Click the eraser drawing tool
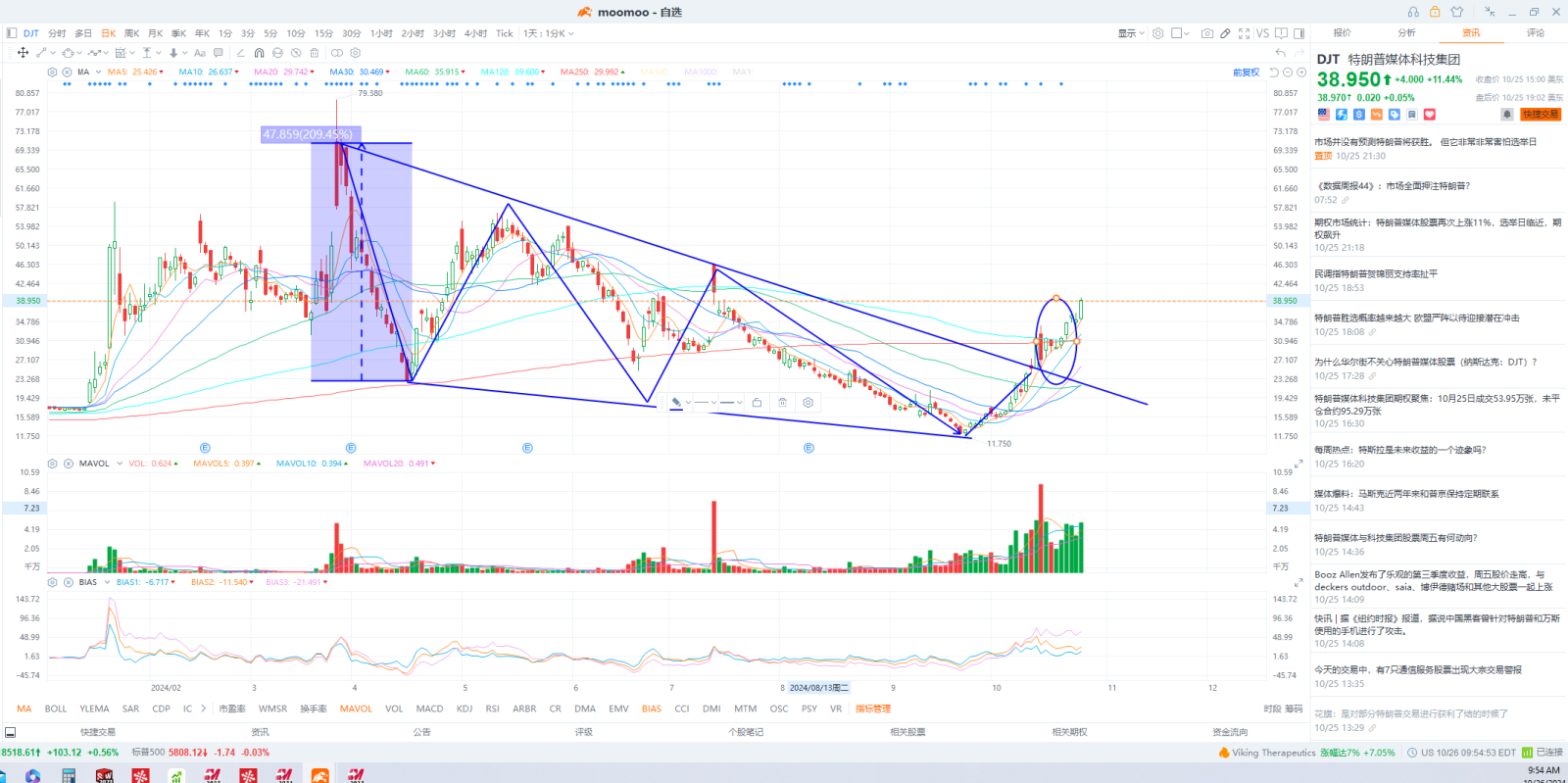This screenshot has height=783, width=1568. click(x=241, y=53)
